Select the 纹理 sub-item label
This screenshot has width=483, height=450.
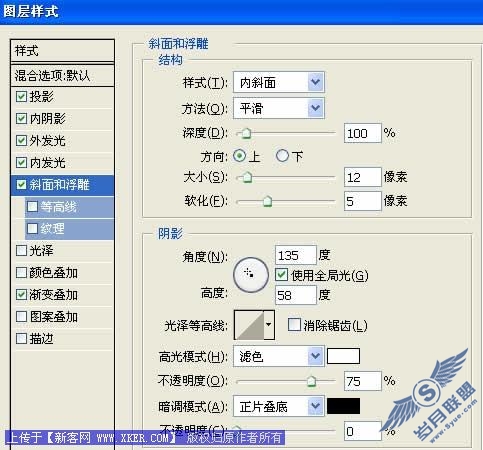click(x=53, y=229)
